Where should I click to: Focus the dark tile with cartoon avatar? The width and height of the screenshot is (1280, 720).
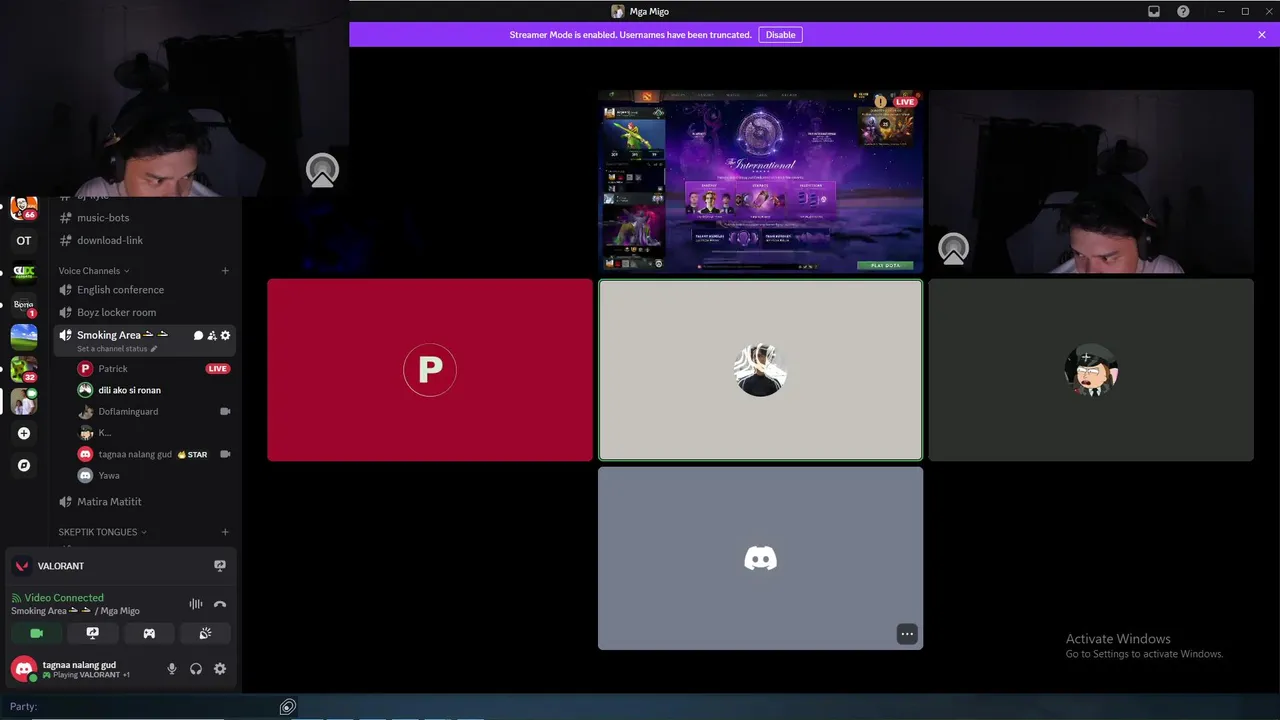click(x=1091, y=370)
